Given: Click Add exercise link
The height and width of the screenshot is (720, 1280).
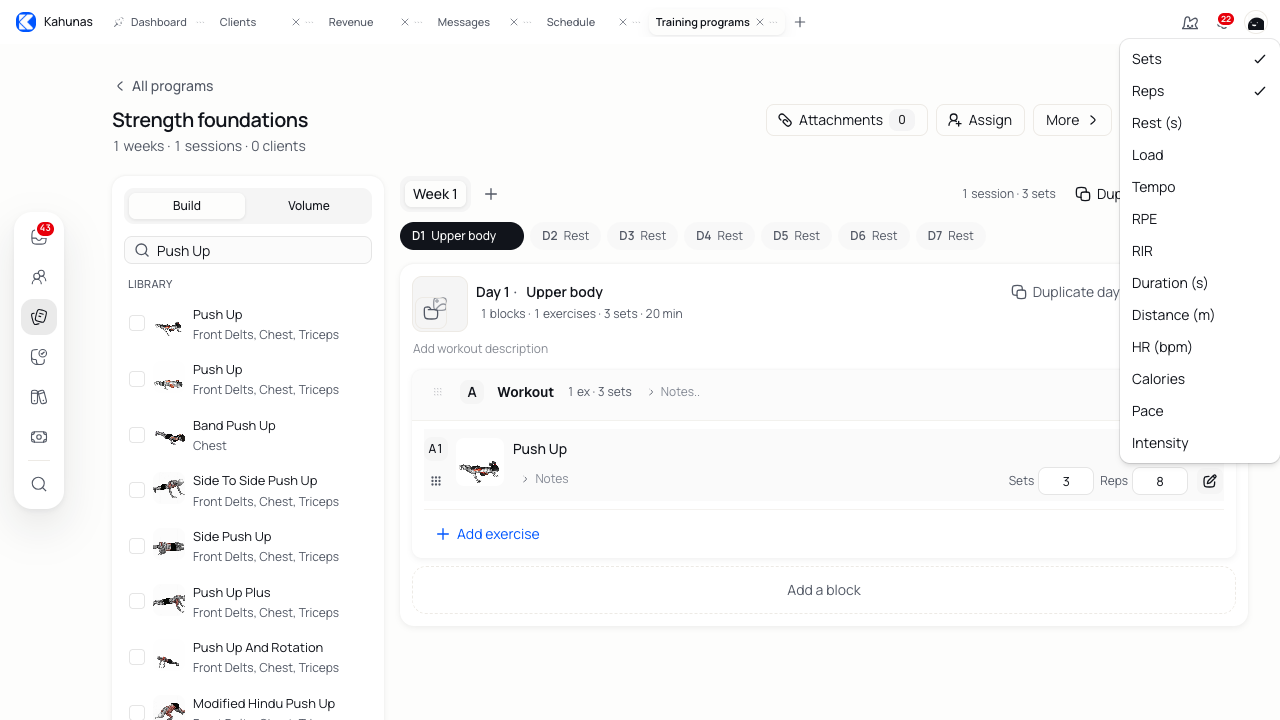Looking at the screenshot, I should coord(488,534).
